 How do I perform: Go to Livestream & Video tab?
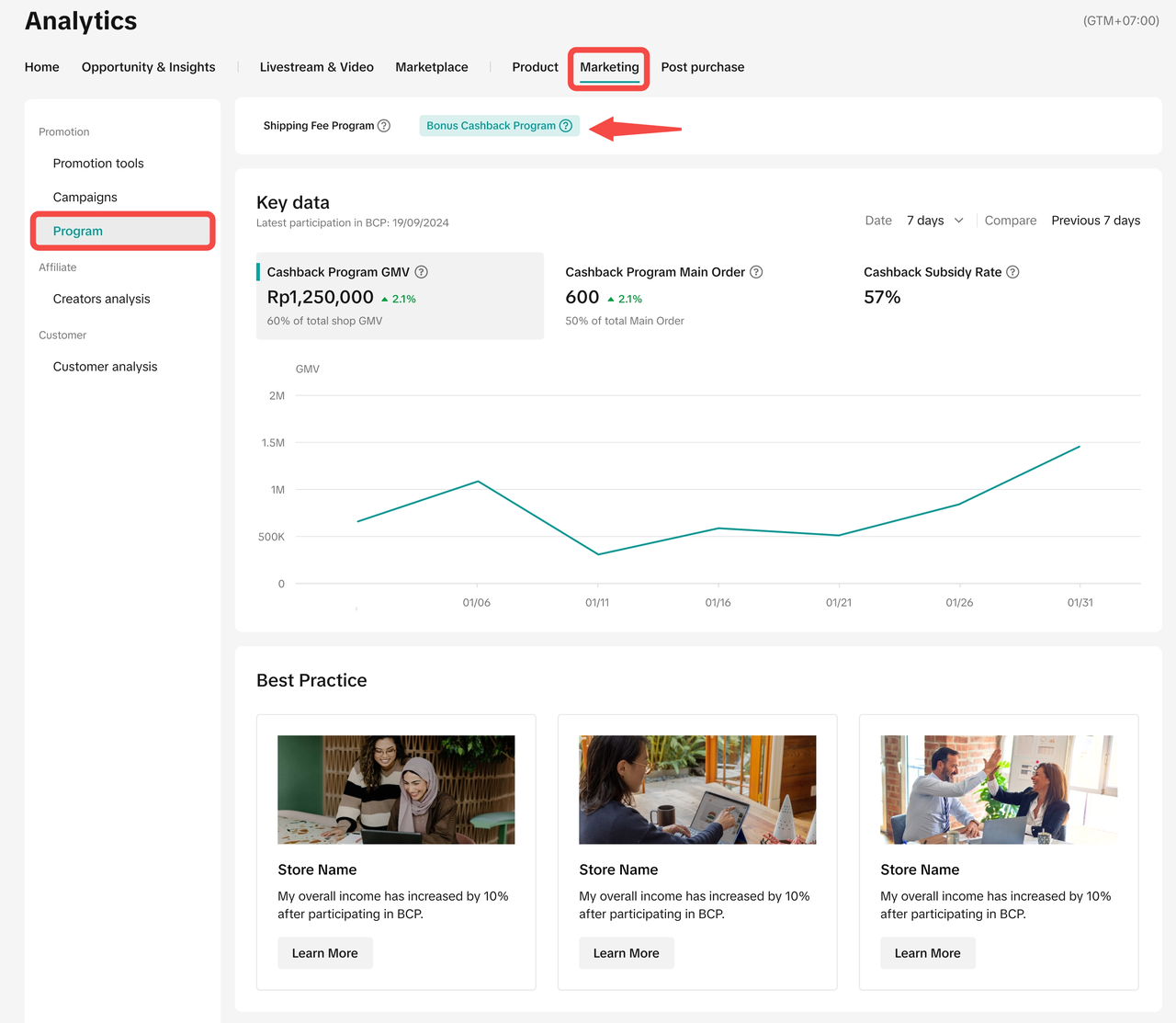click(316, 67)
